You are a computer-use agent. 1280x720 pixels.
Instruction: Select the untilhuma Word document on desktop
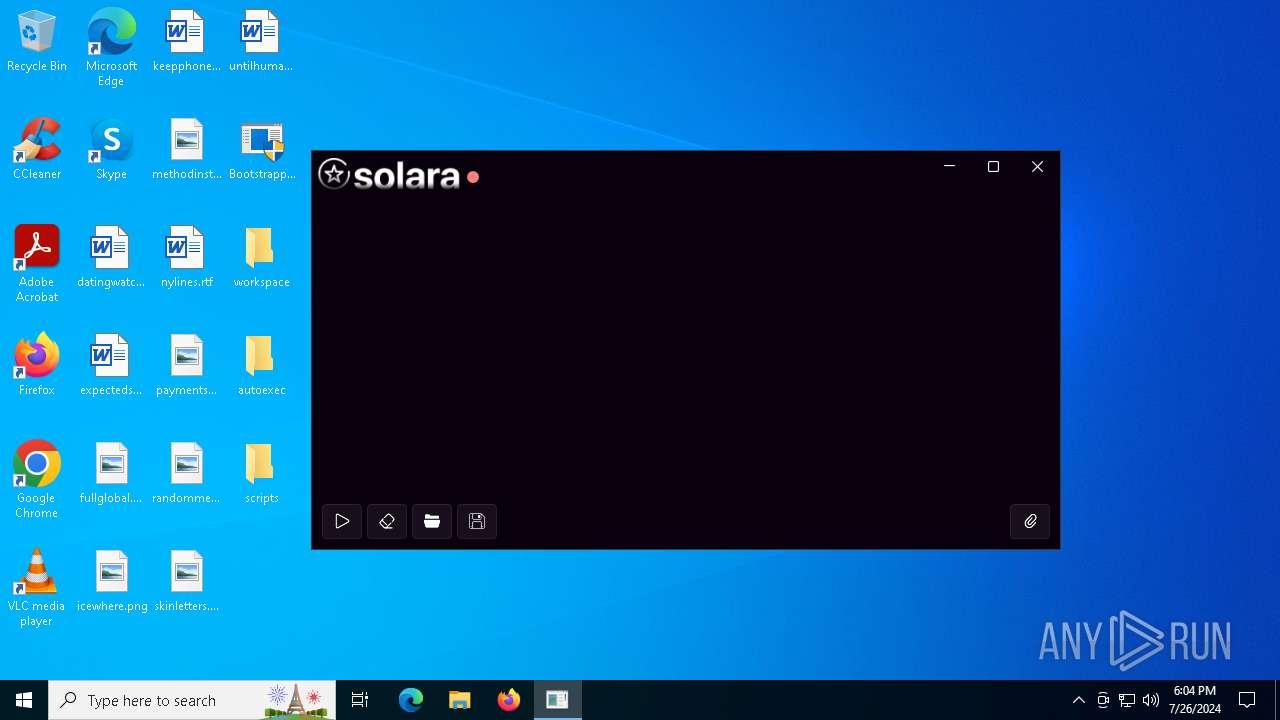[261, 42]
